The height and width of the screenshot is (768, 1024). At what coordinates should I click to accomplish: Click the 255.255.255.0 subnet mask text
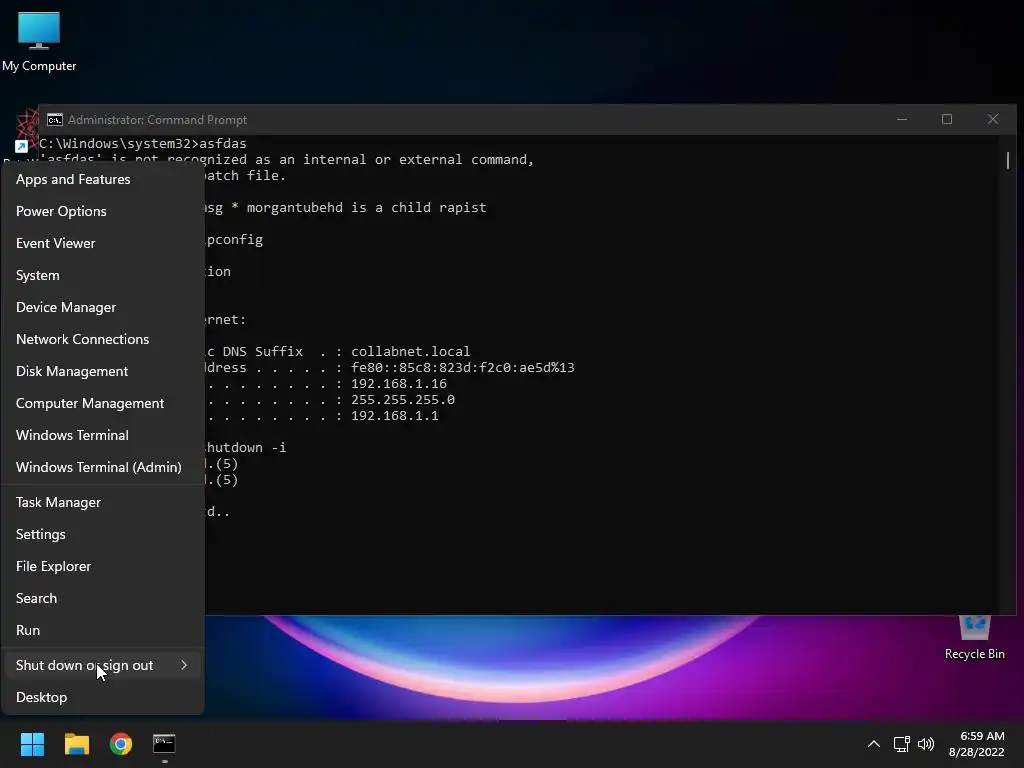[x=402, y=400]
